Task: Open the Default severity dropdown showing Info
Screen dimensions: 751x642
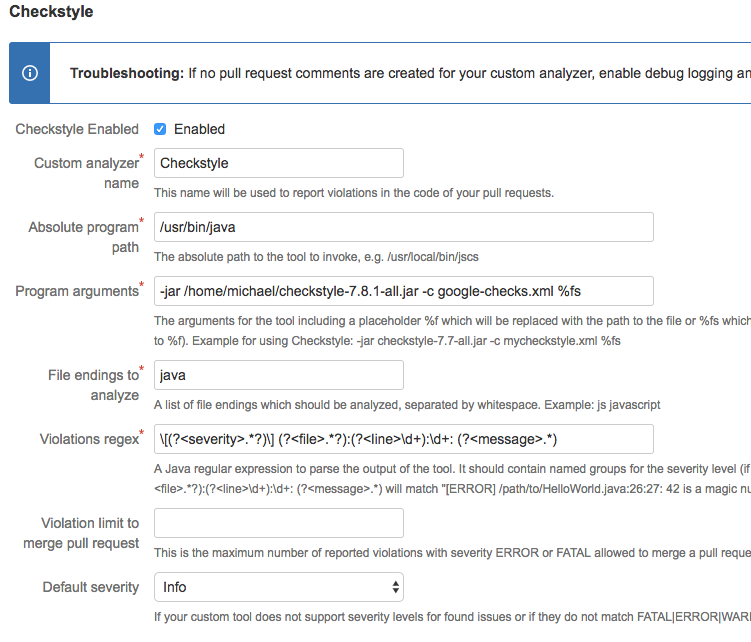Action: (278, 587)
